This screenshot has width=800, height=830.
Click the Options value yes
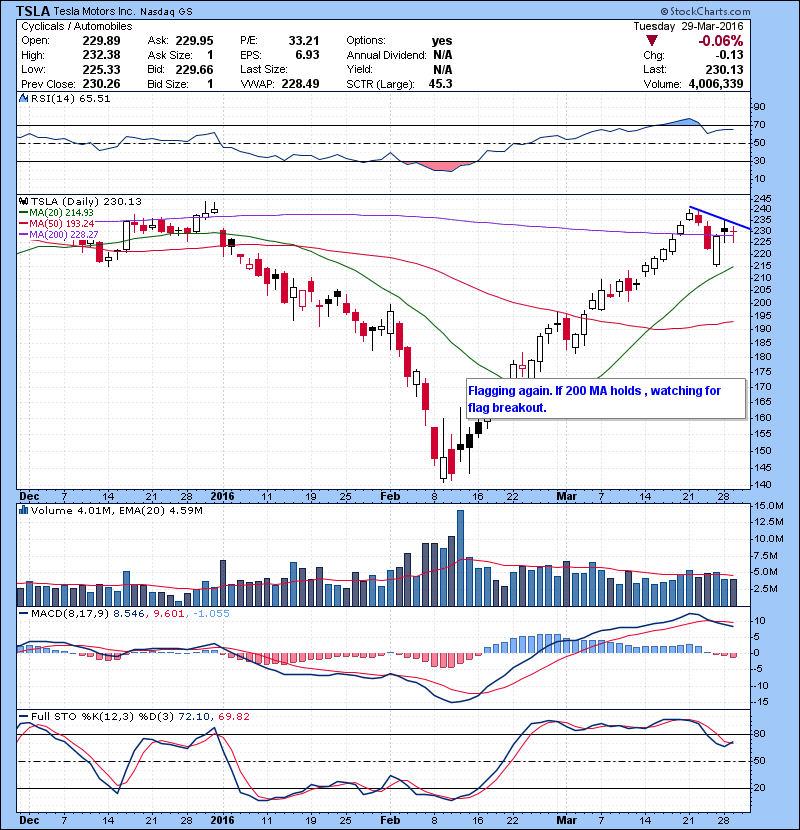[442, 41]
